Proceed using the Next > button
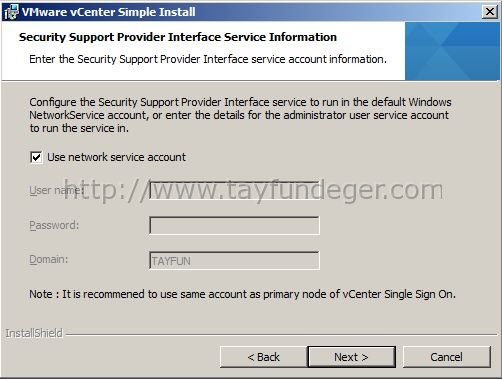The height and width of the screenshot is (379, 502). [x=351, y=357]
